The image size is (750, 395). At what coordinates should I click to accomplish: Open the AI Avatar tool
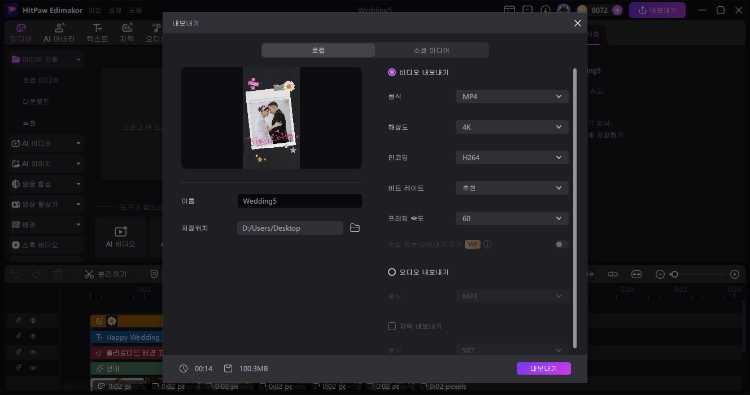pos(59,33)
